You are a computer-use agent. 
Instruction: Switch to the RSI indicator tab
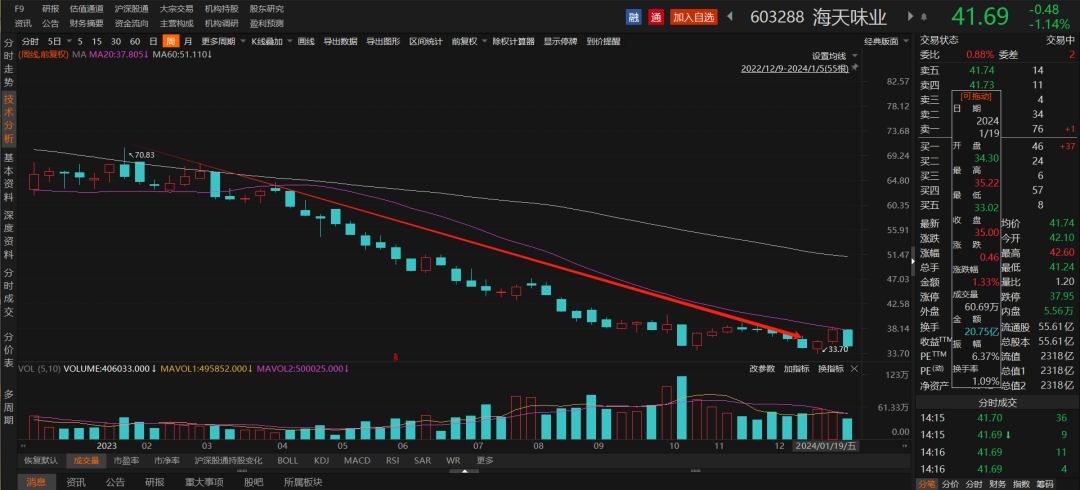point(393,460)
